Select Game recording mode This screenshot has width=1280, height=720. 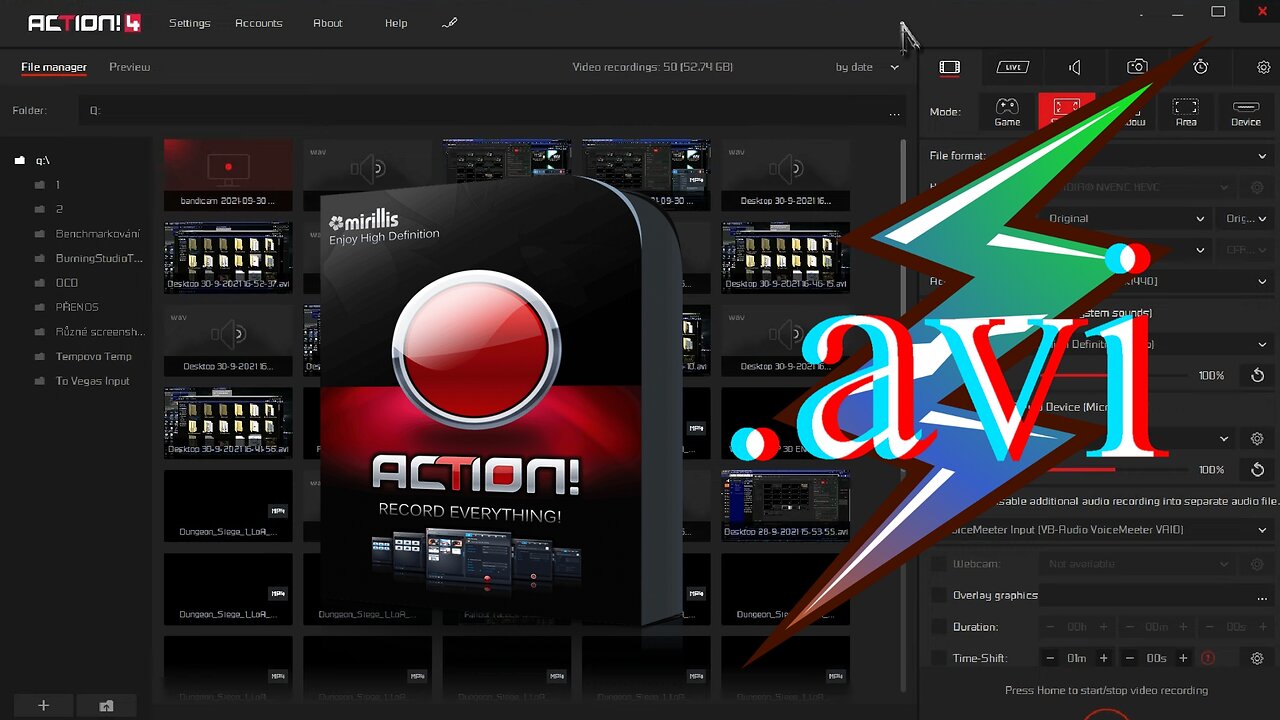click(x=1007, y=112)
